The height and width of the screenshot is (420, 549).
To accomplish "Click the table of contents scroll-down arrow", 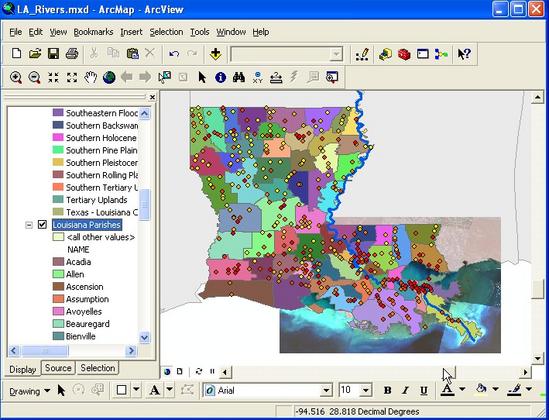I will (144, 337).
